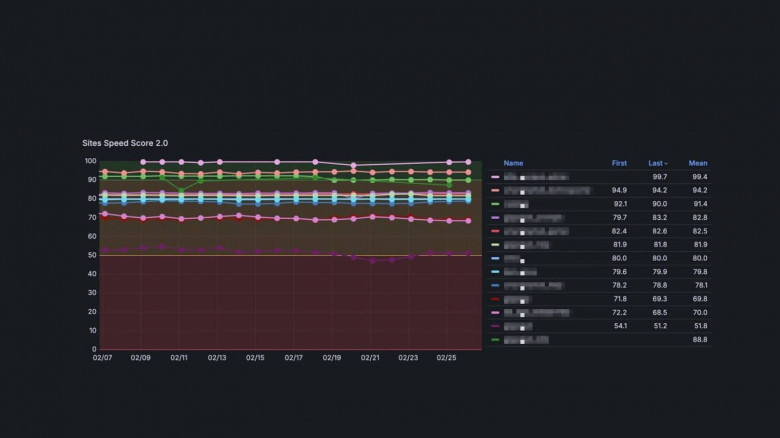Toggle the legend series name showing Mean 80.0
The width and height of the screenshot is (780, 438).
[x=515, y=258]
